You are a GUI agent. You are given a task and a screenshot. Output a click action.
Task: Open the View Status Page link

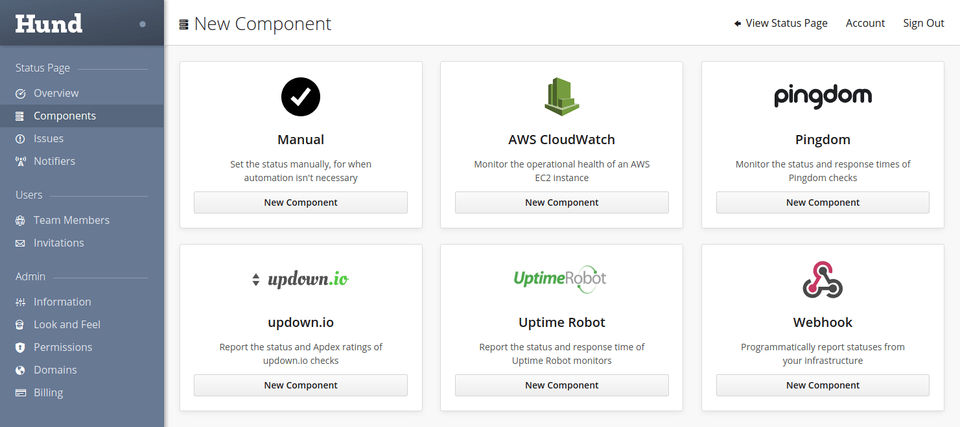pyautogui.click(x=781, y=23)
